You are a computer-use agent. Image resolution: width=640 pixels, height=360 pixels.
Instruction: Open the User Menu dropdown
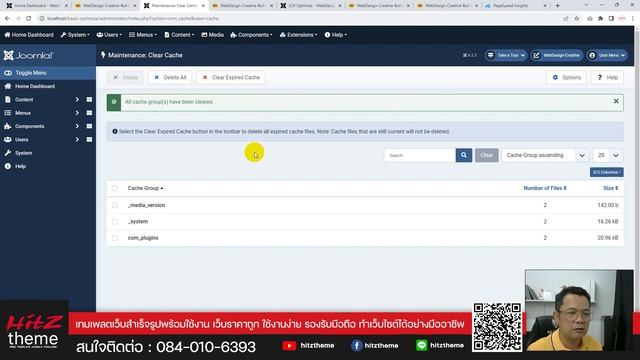pos(607,55)
